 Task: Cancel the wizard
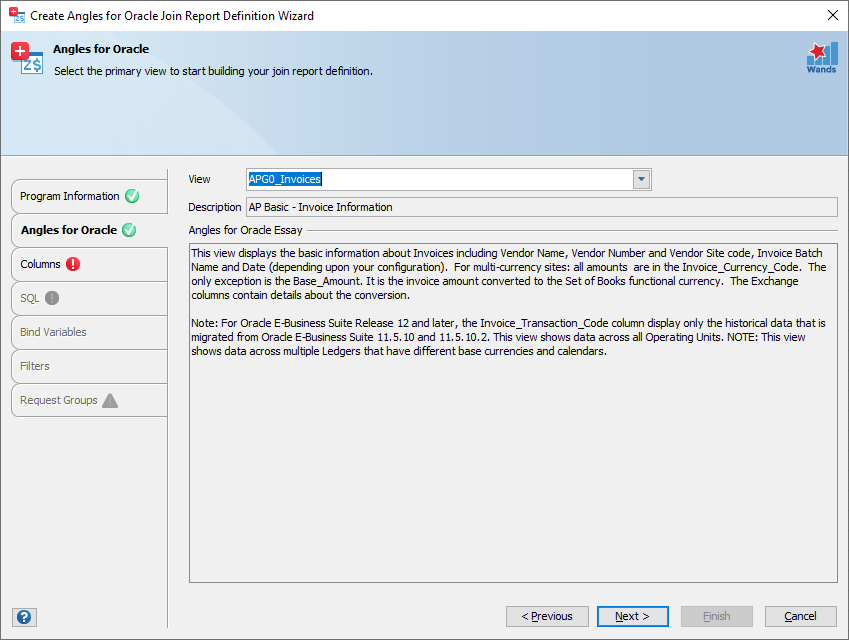click(800, 616)
